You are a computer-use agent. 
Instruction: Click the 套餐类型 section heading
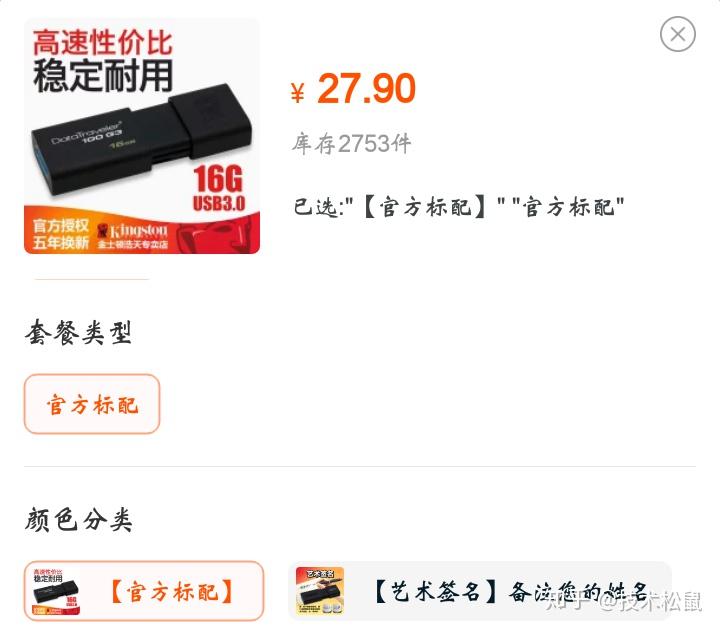point(79,332)
